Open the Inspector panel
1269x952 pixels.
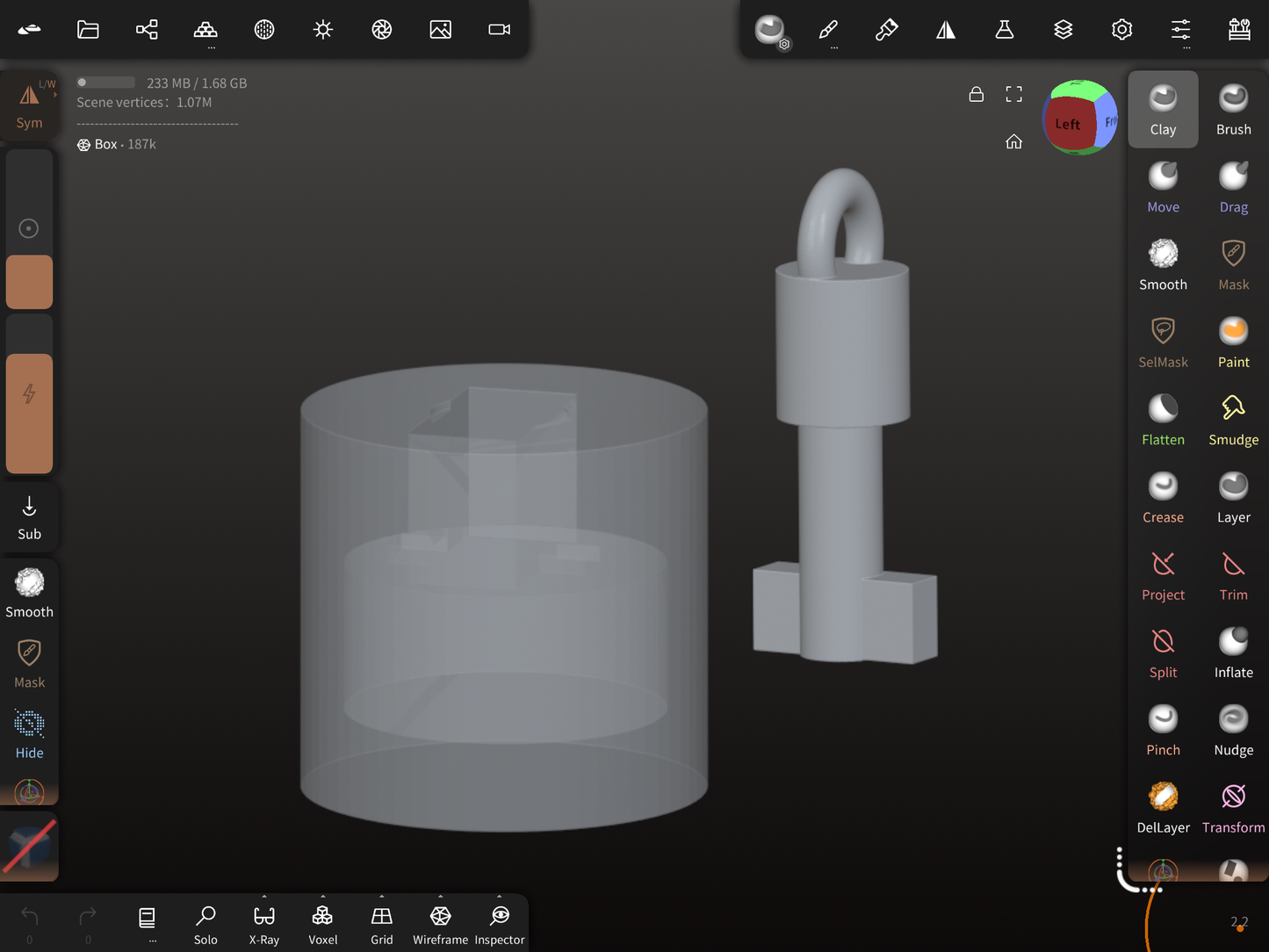(x=499, y=922)
